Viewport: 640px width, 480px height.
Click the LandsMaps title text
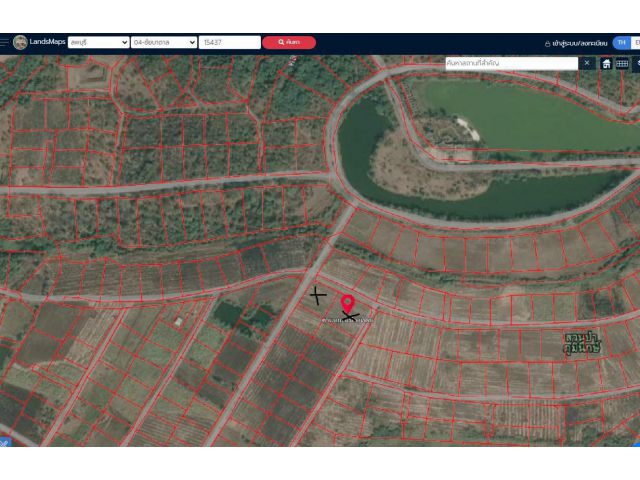tap(47, 42)
